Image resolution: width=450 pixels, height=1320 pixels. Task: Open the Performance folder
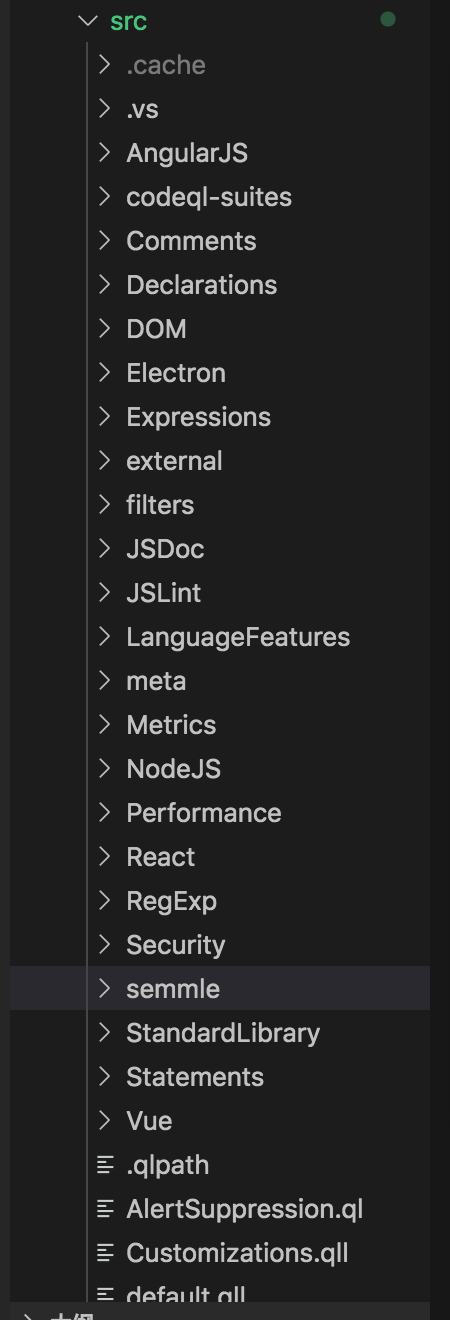pyautogui.click(x=220, y=813)
